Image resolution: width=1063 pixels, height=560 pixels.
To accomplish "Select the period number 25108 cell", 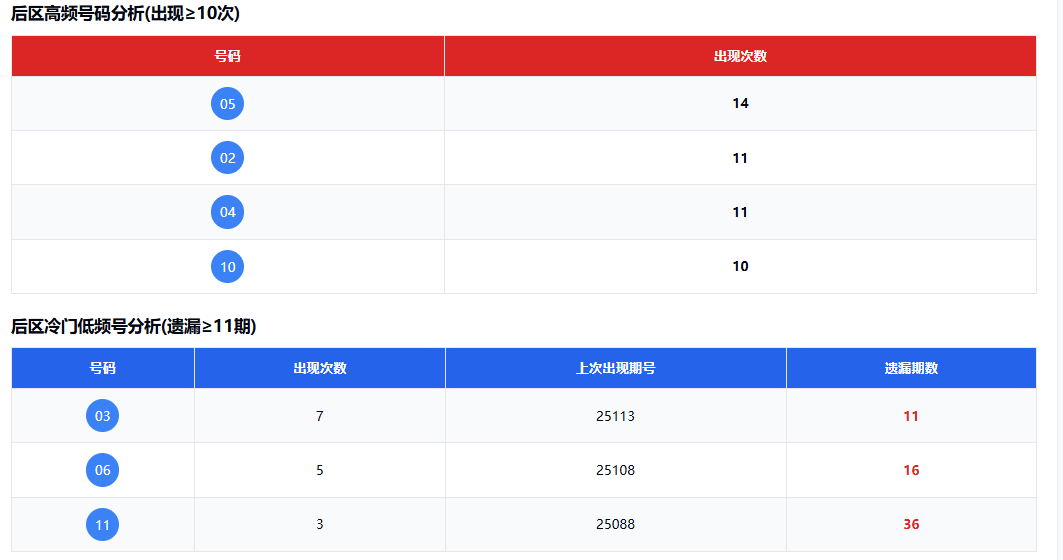I will 615,470.
